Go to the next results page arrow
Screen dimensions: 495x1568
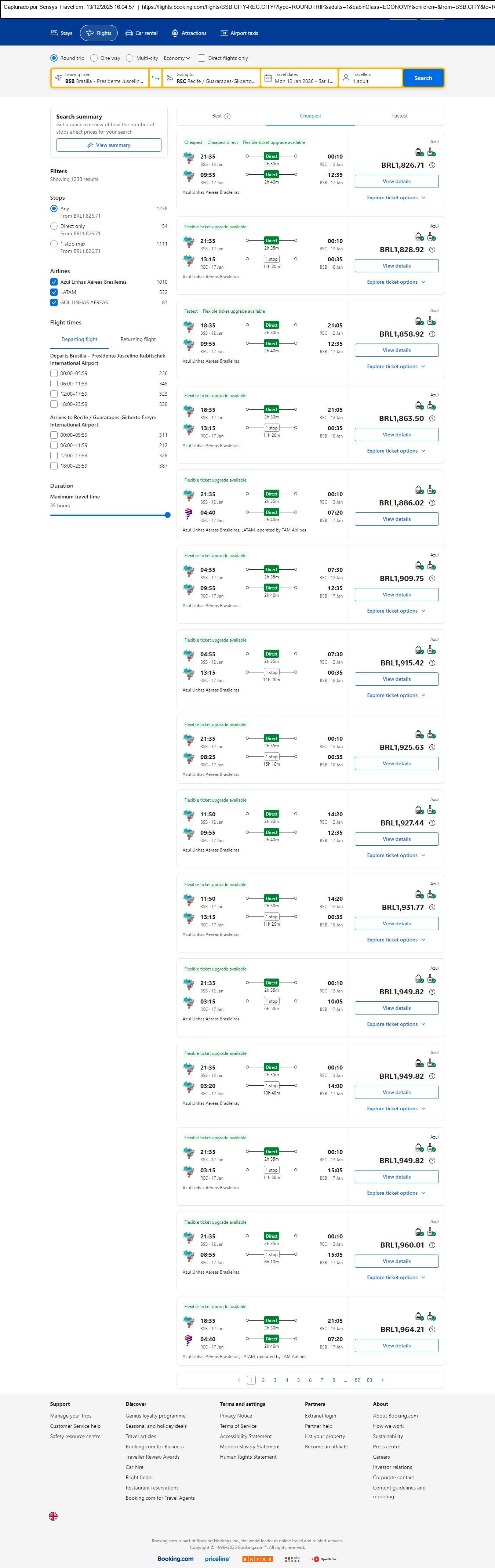pos(382,1380)
